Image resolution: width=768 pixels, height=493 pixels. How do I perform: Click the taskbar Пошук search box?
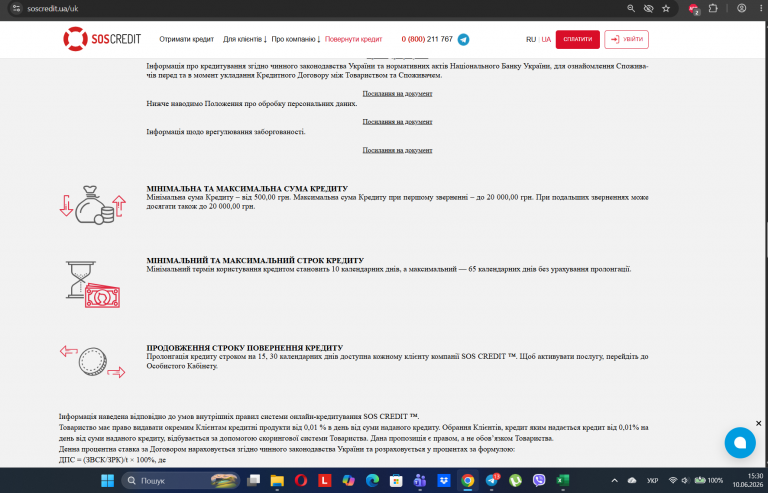coord(180,480)
